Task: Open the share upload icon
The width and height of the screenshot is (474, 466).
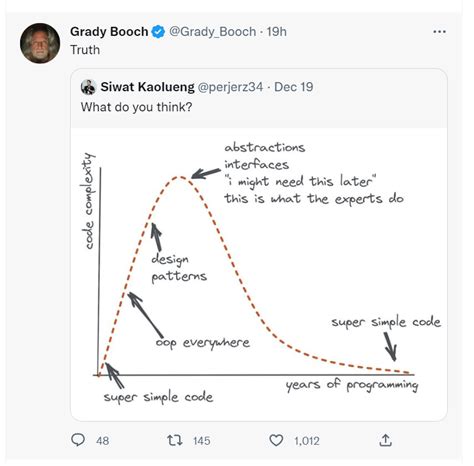Action: (x=385, y=440)
